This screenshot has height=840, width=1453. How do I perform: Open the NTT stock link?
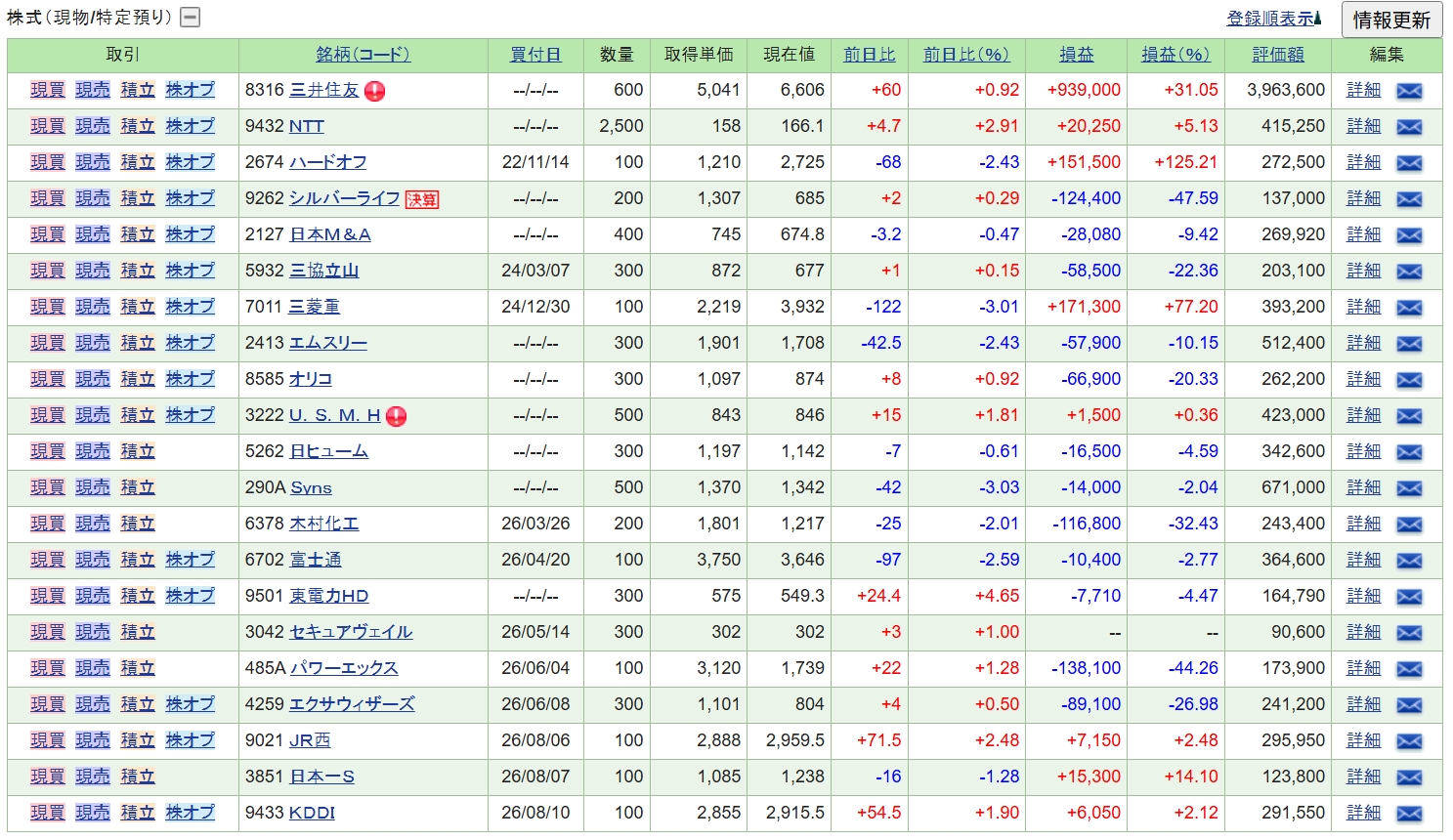[307, 126]
